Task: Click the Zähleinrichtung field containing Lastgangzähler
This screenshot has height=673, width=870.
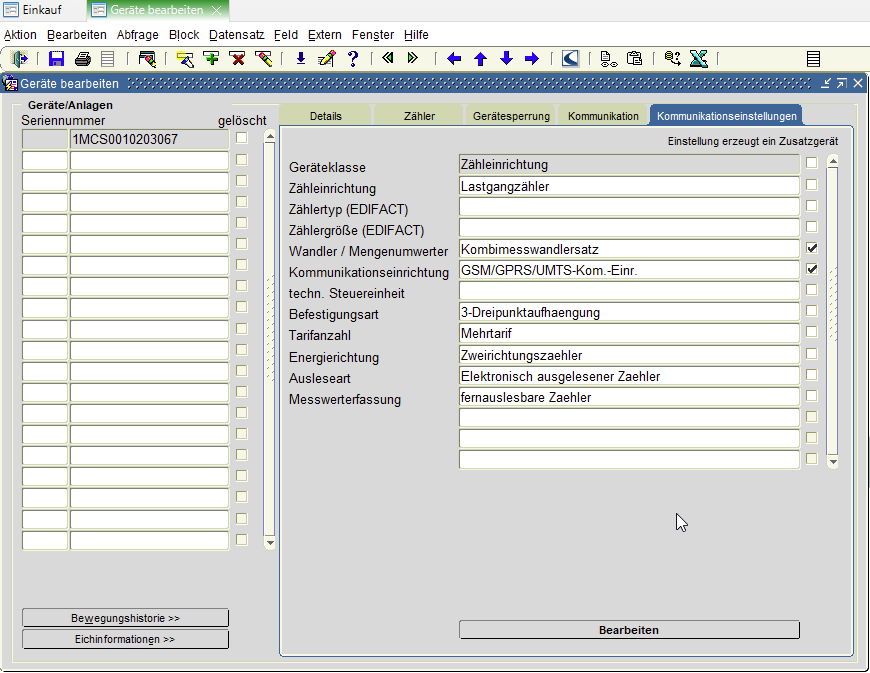Action: 628,186
